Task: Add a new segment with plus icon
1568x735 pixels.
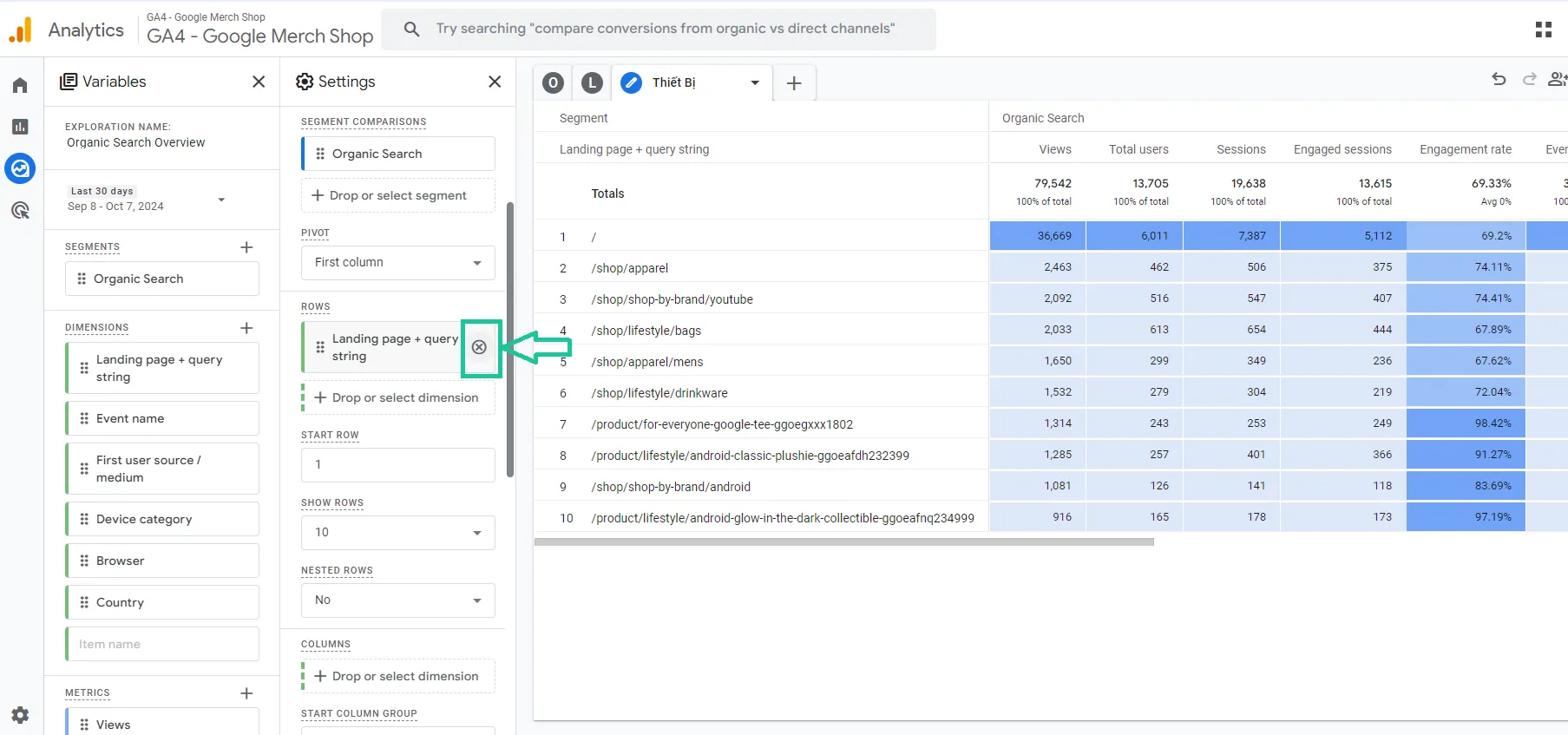Action: (x=246, y=247)
